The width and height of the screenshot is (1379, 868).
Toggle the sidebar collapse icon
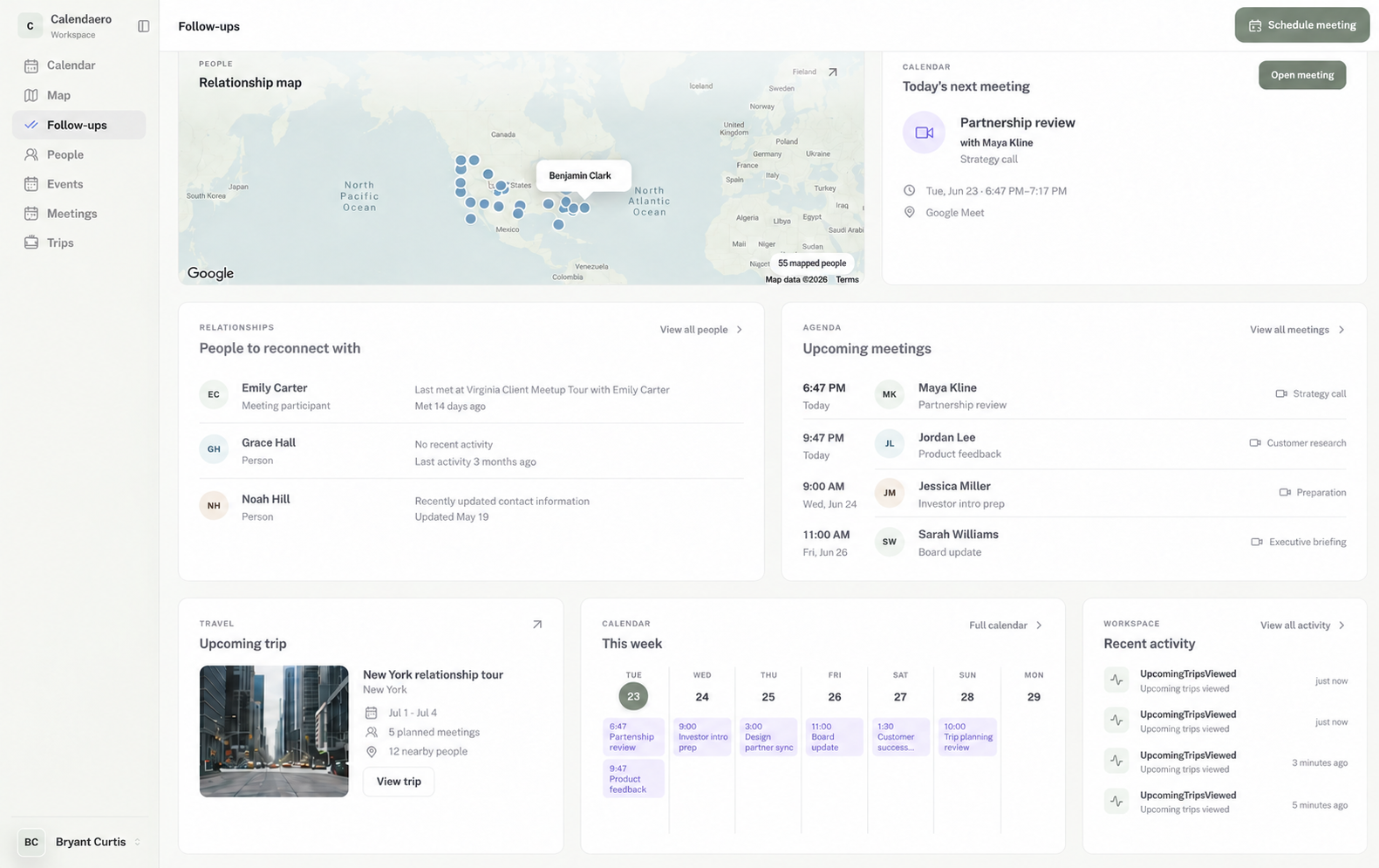coord(144,26)
